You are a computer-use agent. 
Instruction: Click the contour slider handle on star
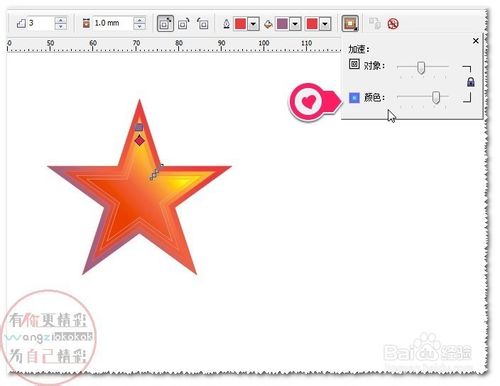click(154, 175)
